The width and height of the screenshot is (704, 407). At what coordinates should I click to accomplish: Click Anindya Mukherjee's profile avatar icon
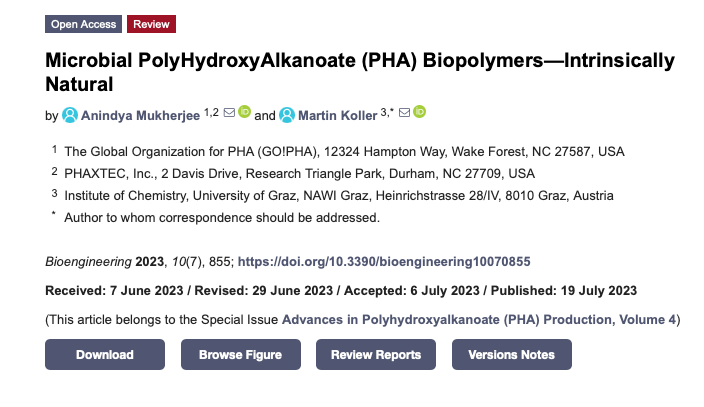(x=70, y=115)
